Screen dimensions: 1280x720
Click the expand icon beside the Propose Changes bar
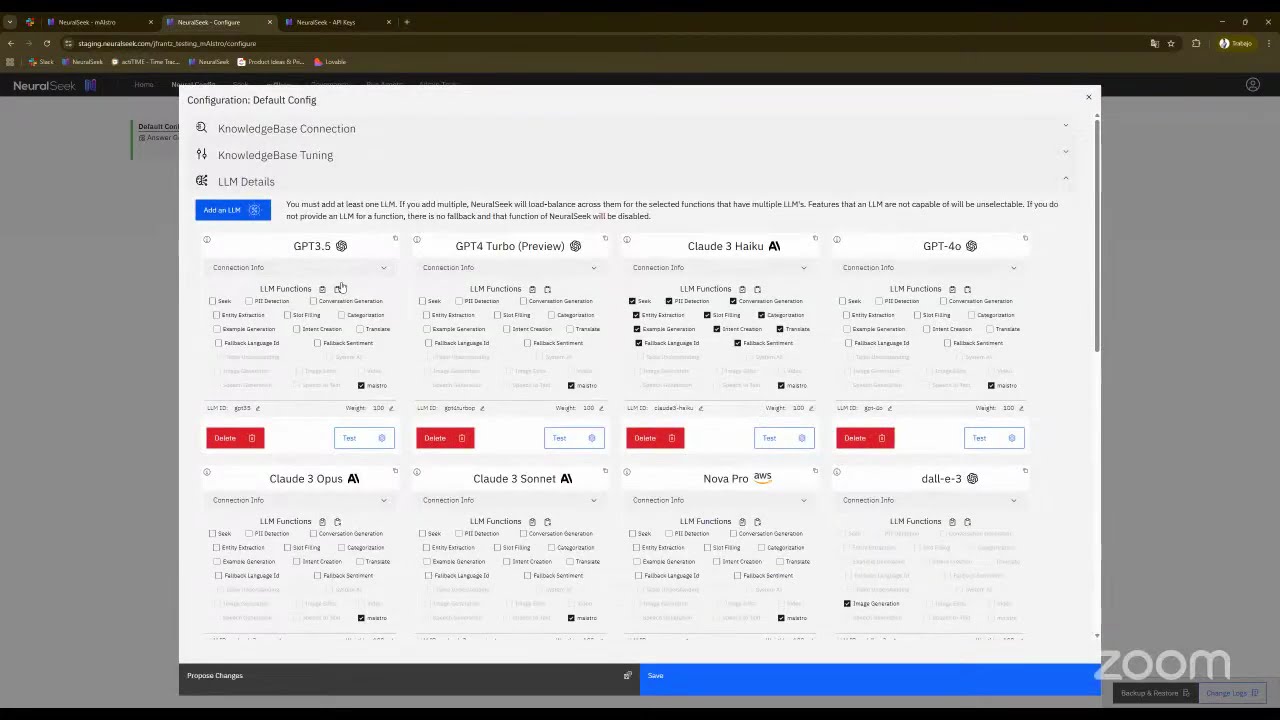(628, 676)
